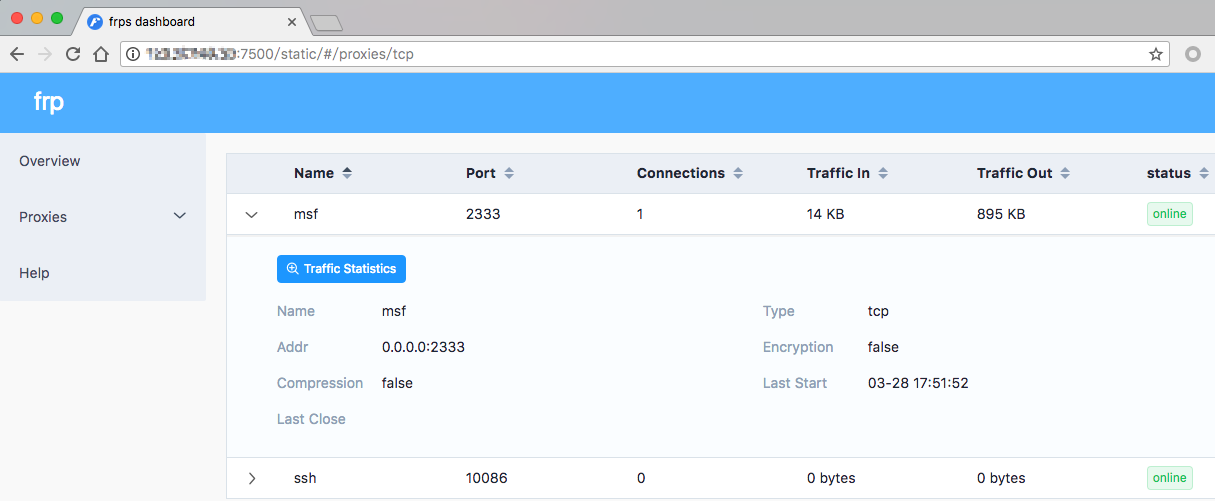Go back in browser history
The width and height of the screenshot is (1215, 501).
click(17, 54)
